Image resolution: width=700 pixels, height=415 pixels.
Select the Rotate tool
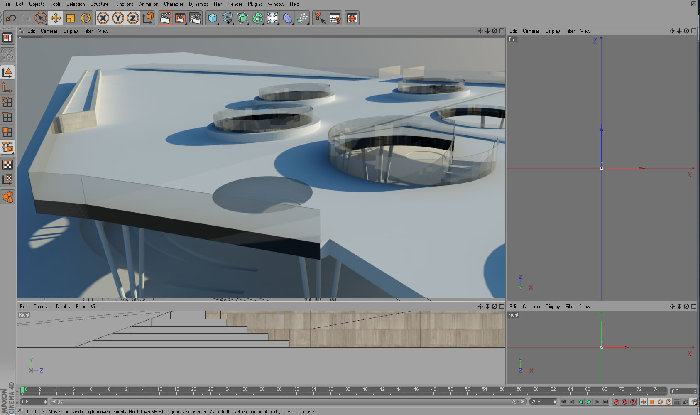(86, 18)
